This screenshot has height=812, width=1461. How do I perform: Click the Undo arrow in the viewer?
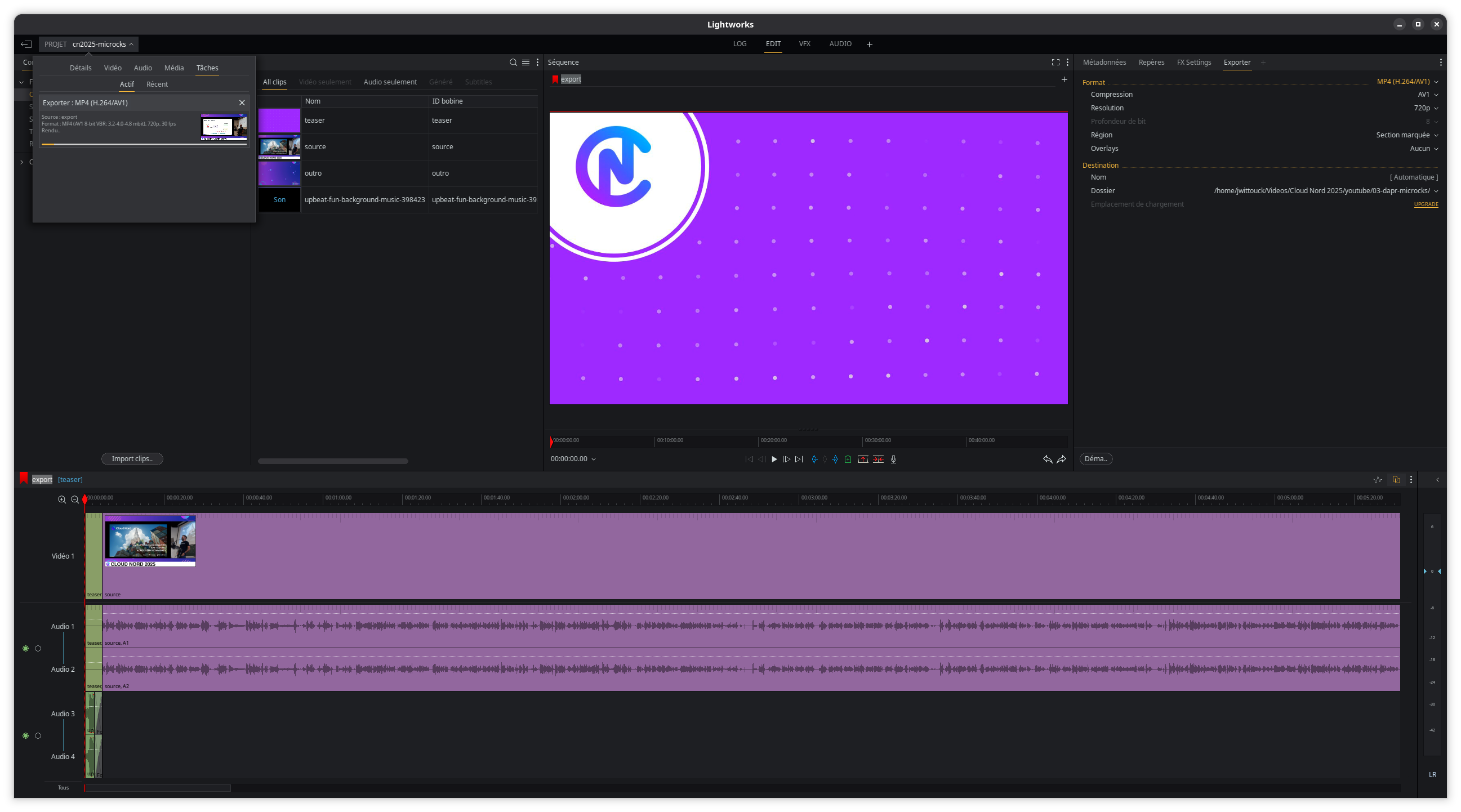click(x=1047, y=459)
